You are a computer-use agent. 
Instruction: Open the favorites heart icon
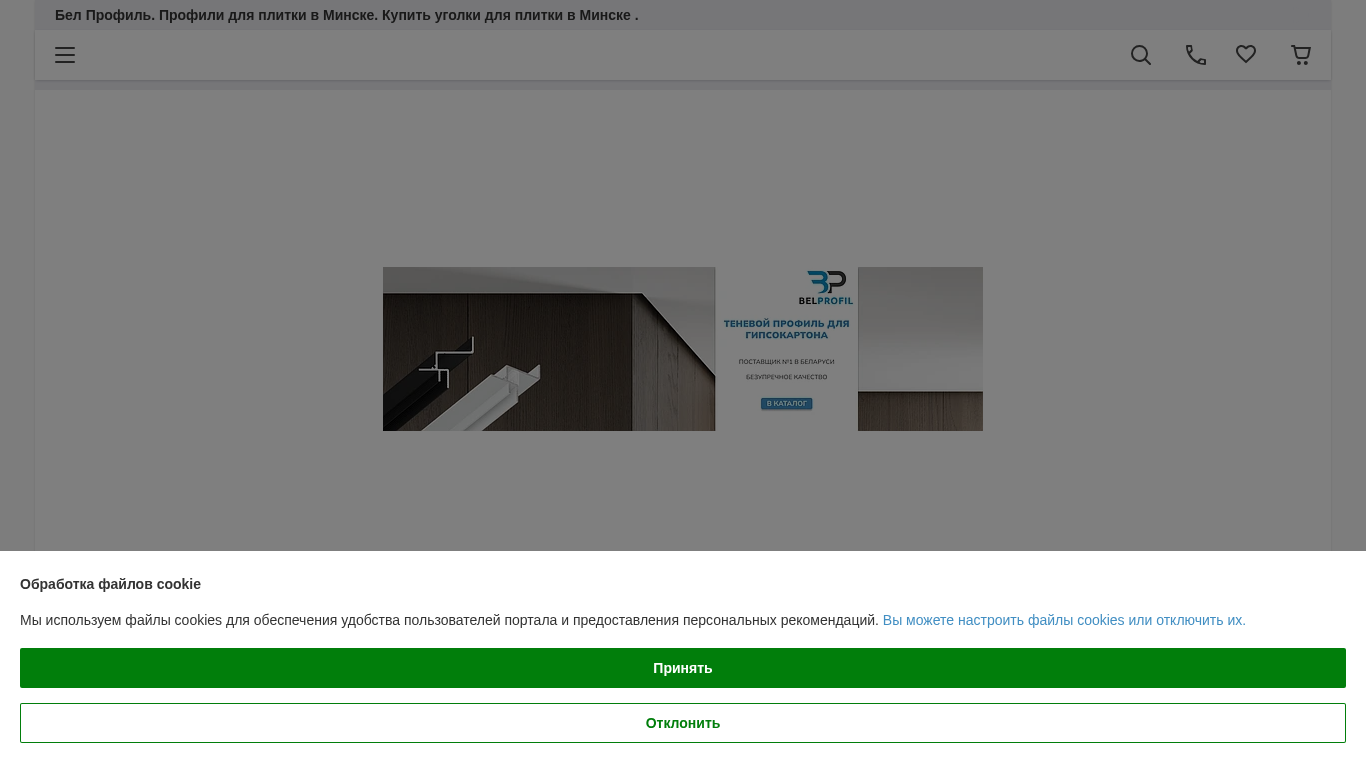click(1246, 54)
